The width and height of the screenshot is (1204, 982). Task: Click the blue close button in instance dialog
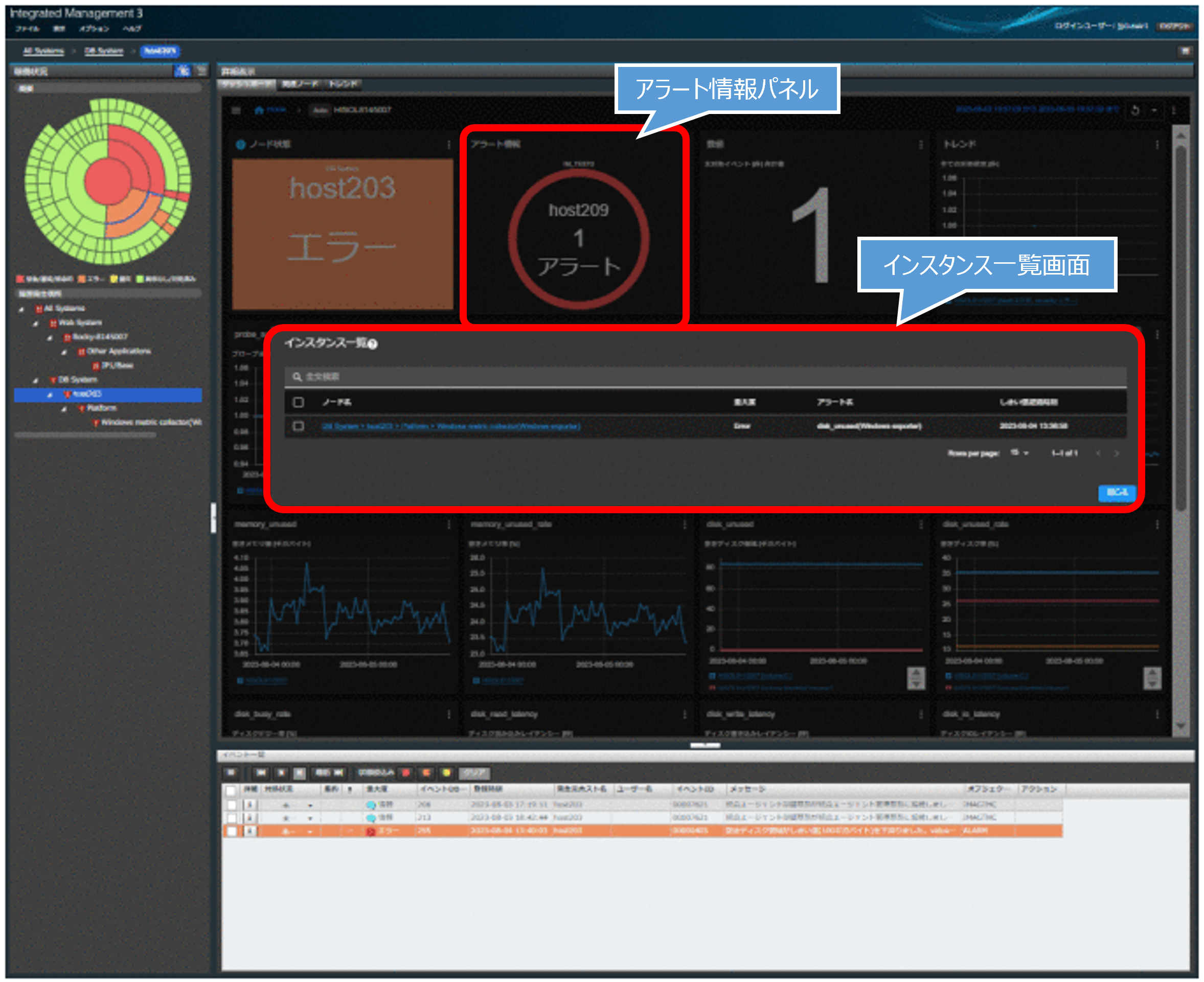(x=1118, y=493)
